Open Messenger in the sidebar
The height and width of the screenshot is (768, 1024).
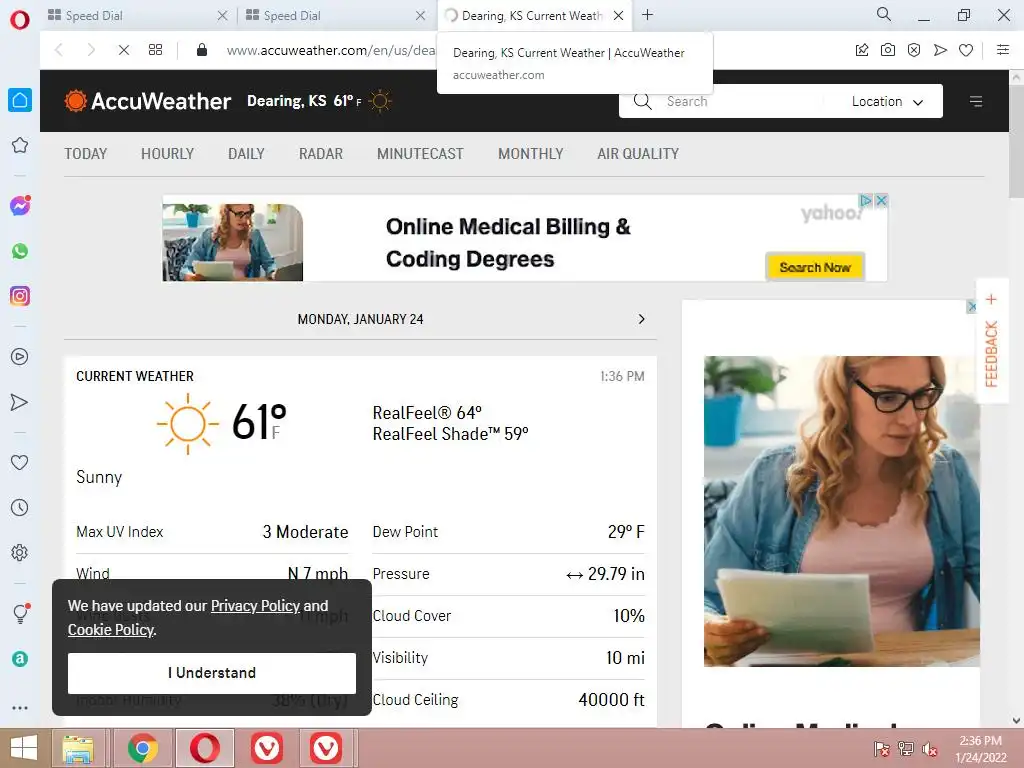[x=20, y=206]
